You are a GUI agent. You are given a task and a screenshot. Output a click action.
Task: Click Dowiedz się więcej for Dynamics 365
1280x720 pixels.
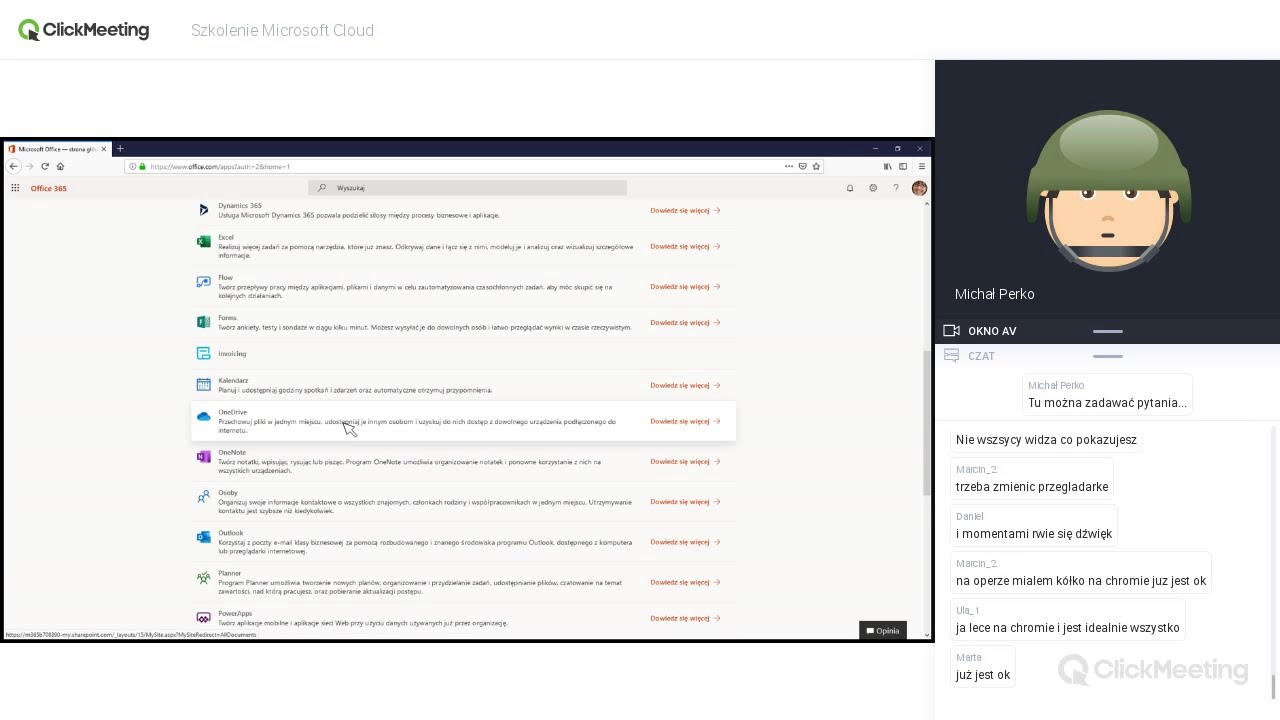685,210
